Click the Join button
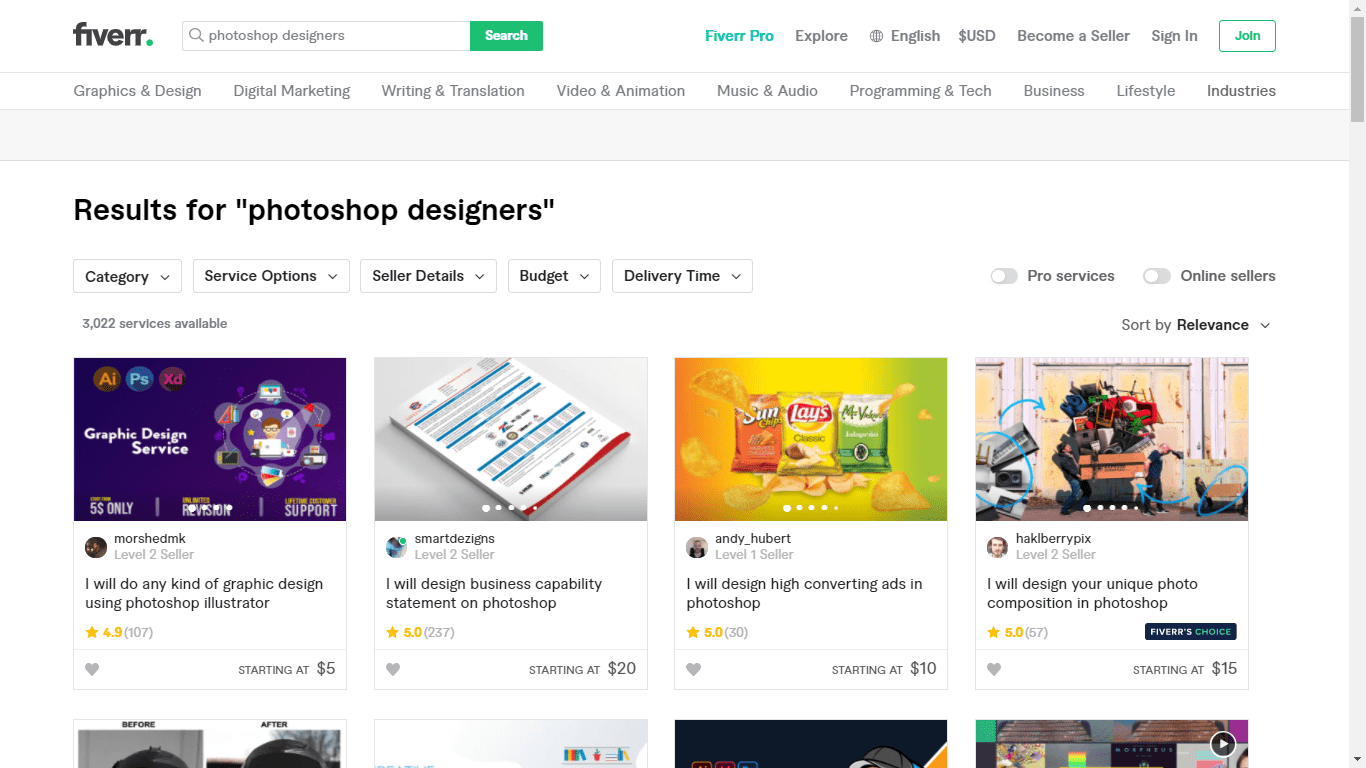 click(1247, 36)
